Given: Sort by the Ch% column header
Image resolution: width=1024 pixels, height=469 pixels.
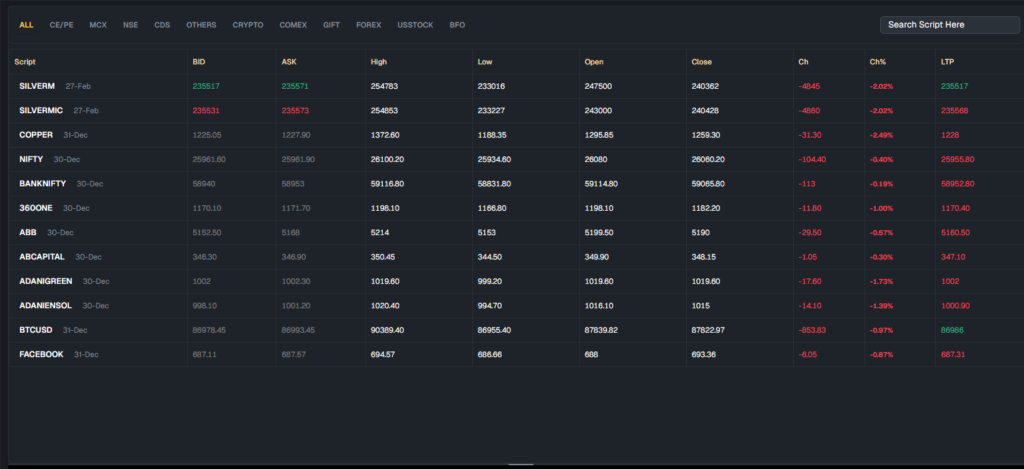Looking at the screenshot, I should click(878, 62).
